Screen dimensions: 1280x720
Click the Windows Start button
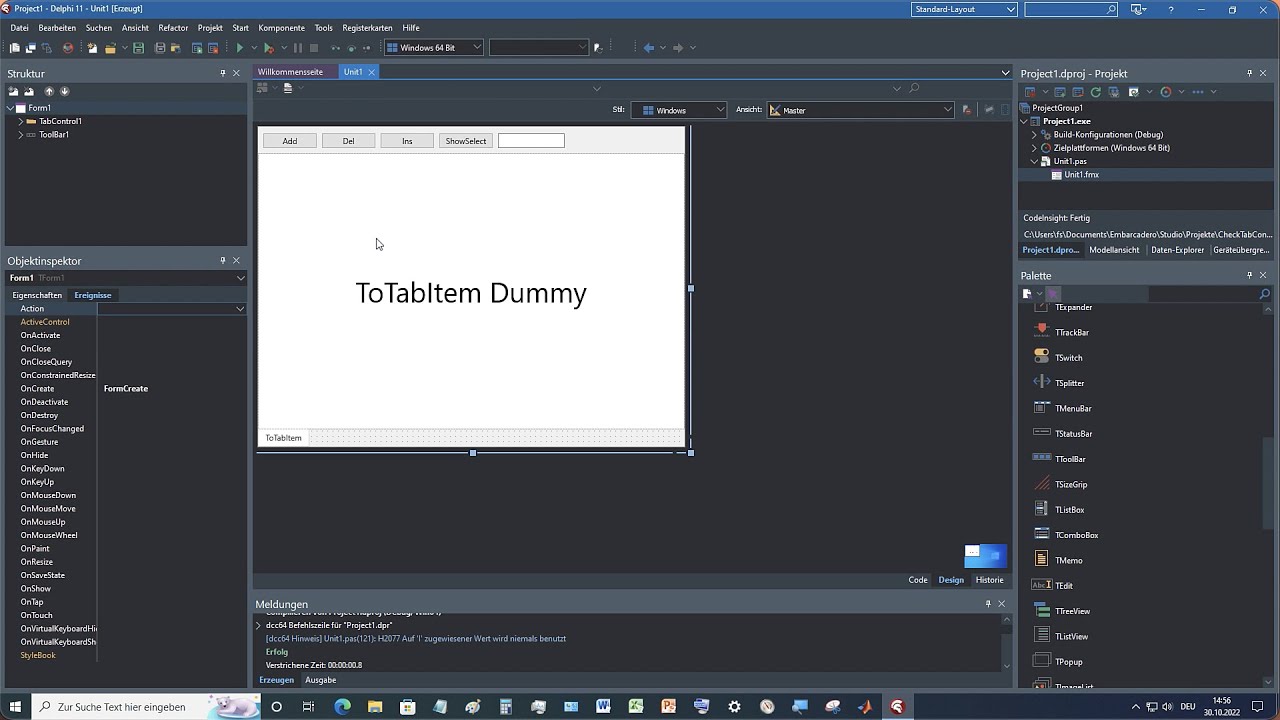click(x=16, y=706)
